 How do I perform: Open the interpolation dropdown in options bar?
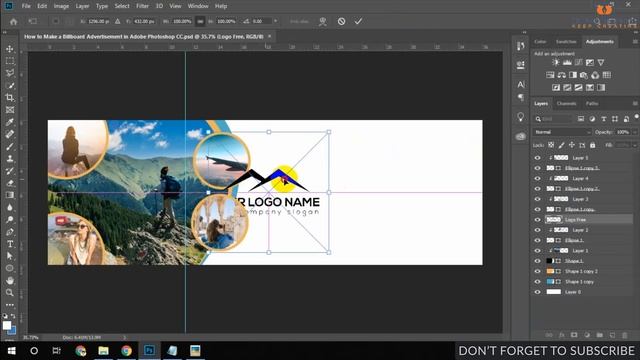click(x=276, y=21)
